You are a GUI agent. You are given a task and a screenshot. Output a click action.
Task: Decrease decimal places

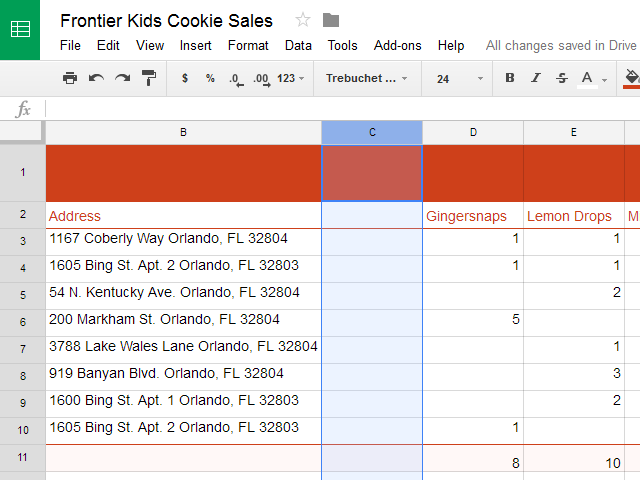tap(235, 78)
